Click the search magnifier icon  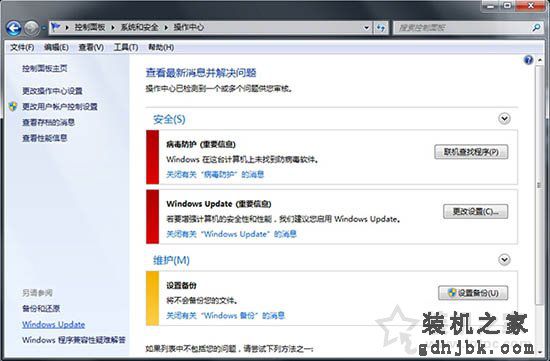click(536, 27)
